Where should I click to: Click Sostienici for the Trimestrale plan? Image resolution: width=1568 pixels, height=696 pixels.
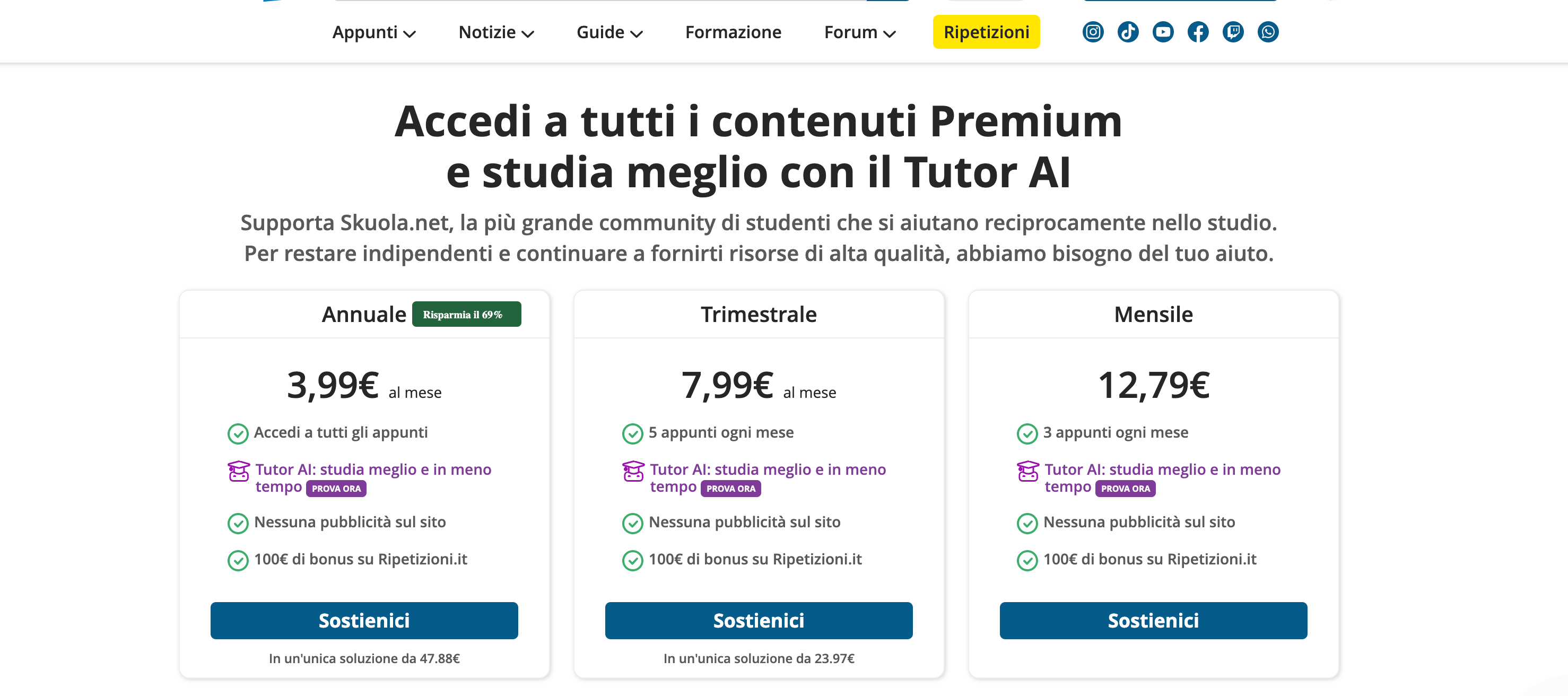click(759, 621)
